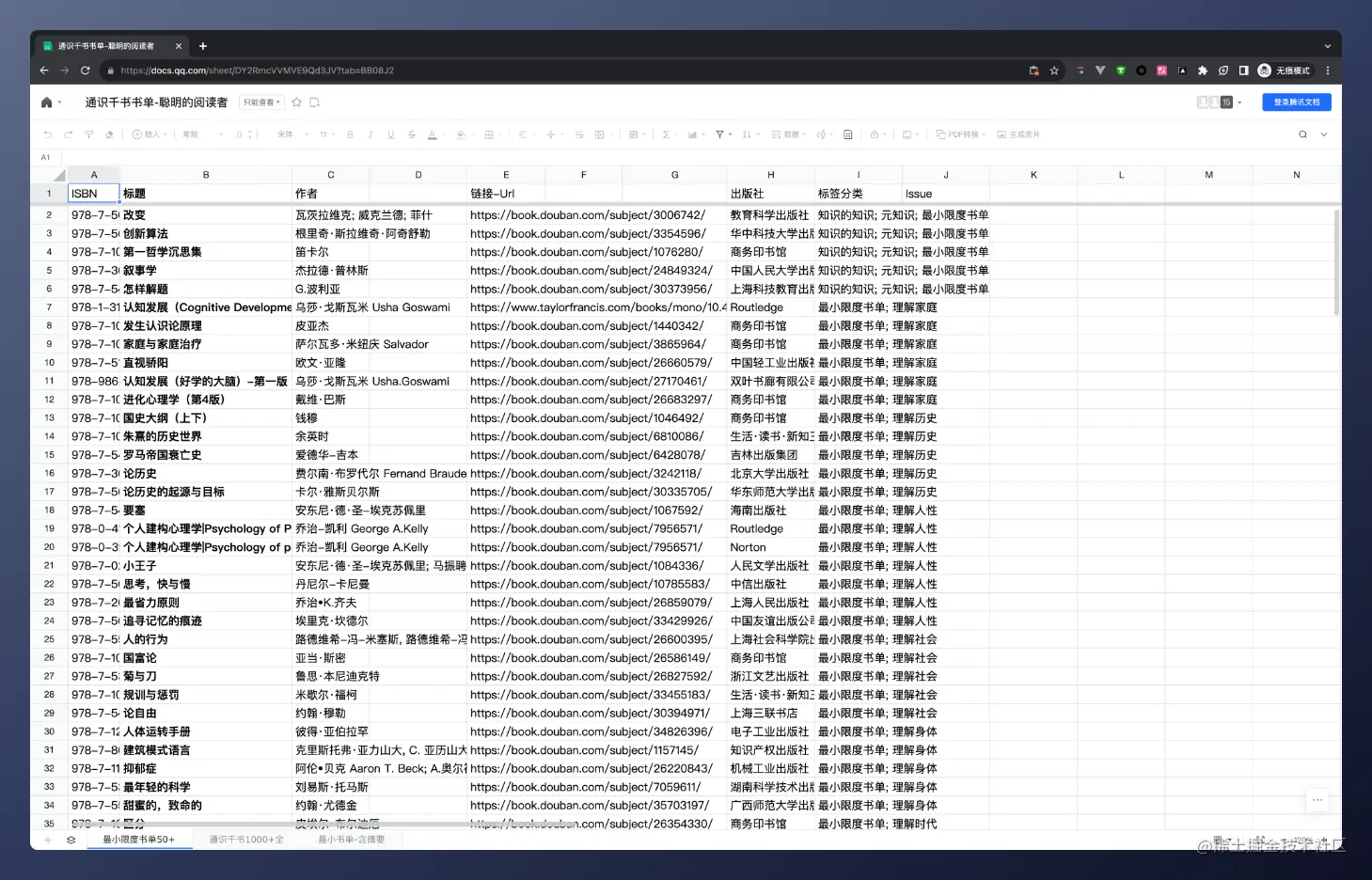Screen dimensions: 1372x880
Task: Switch to the 最小限度书单50+ sheet tab
Action: tap(138, 840)
